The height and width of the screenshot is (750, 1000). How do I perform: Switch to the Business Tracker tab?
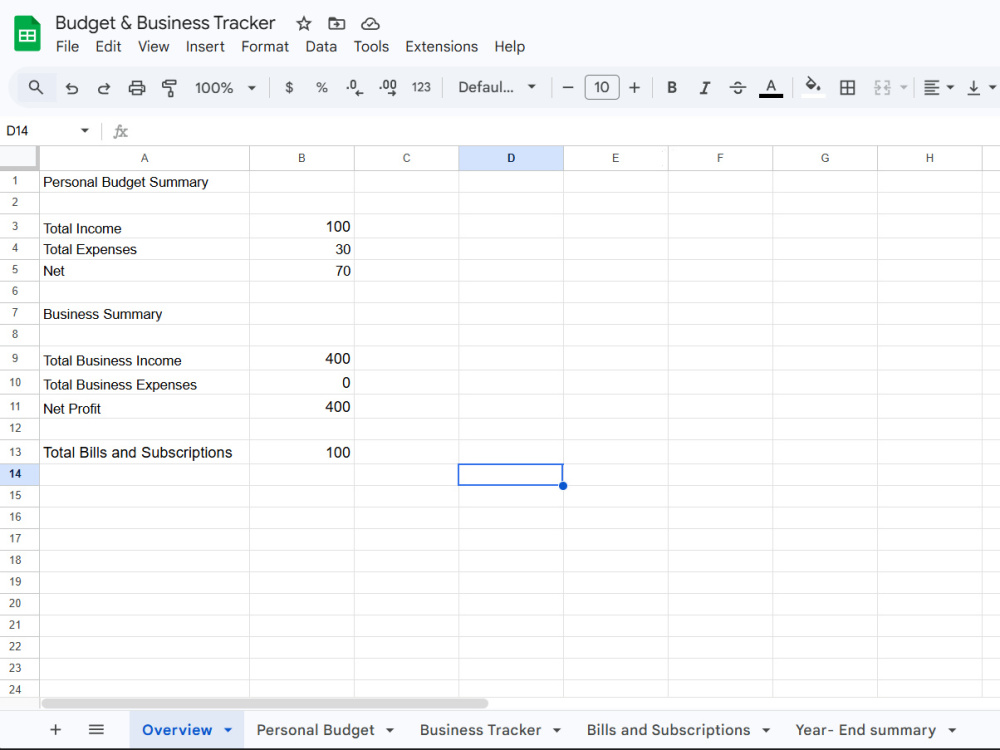480,730
